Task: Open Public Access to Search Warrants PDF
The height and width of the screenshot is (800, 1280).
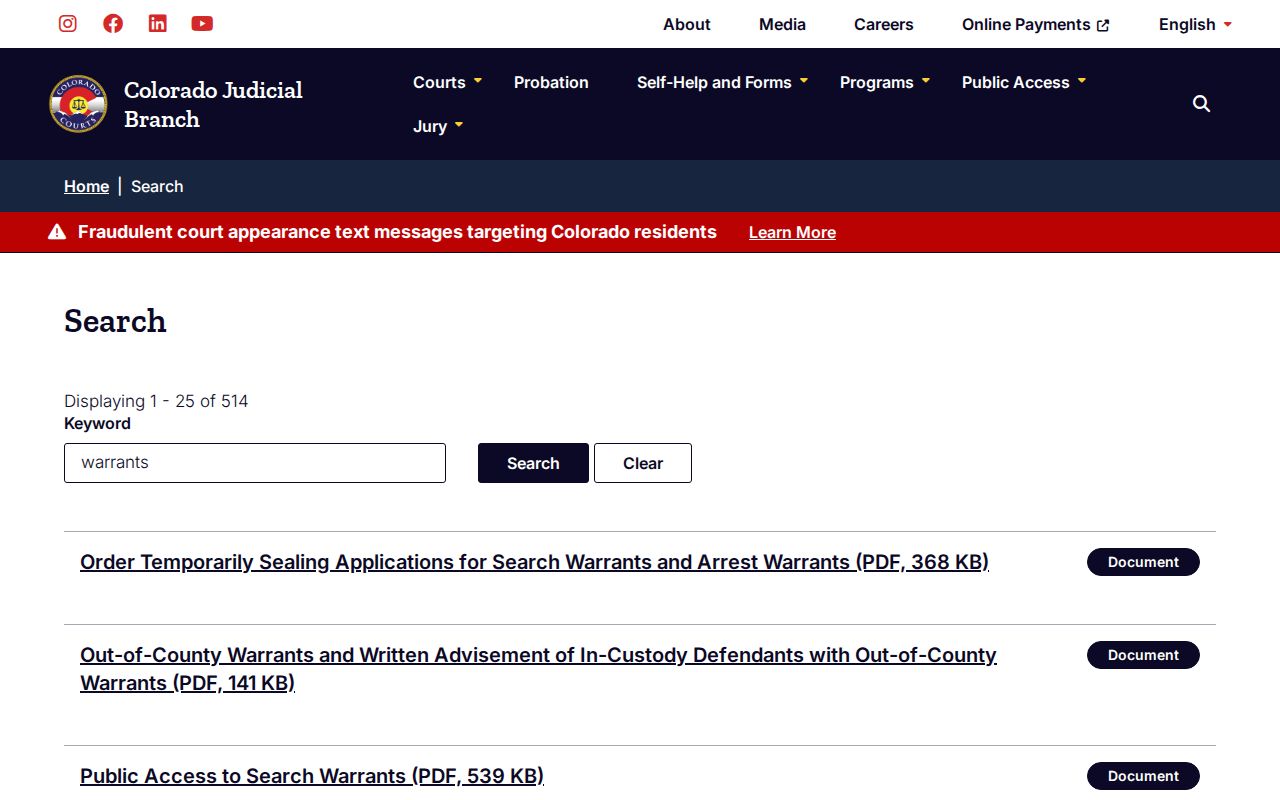Action: tap(312, 776)
